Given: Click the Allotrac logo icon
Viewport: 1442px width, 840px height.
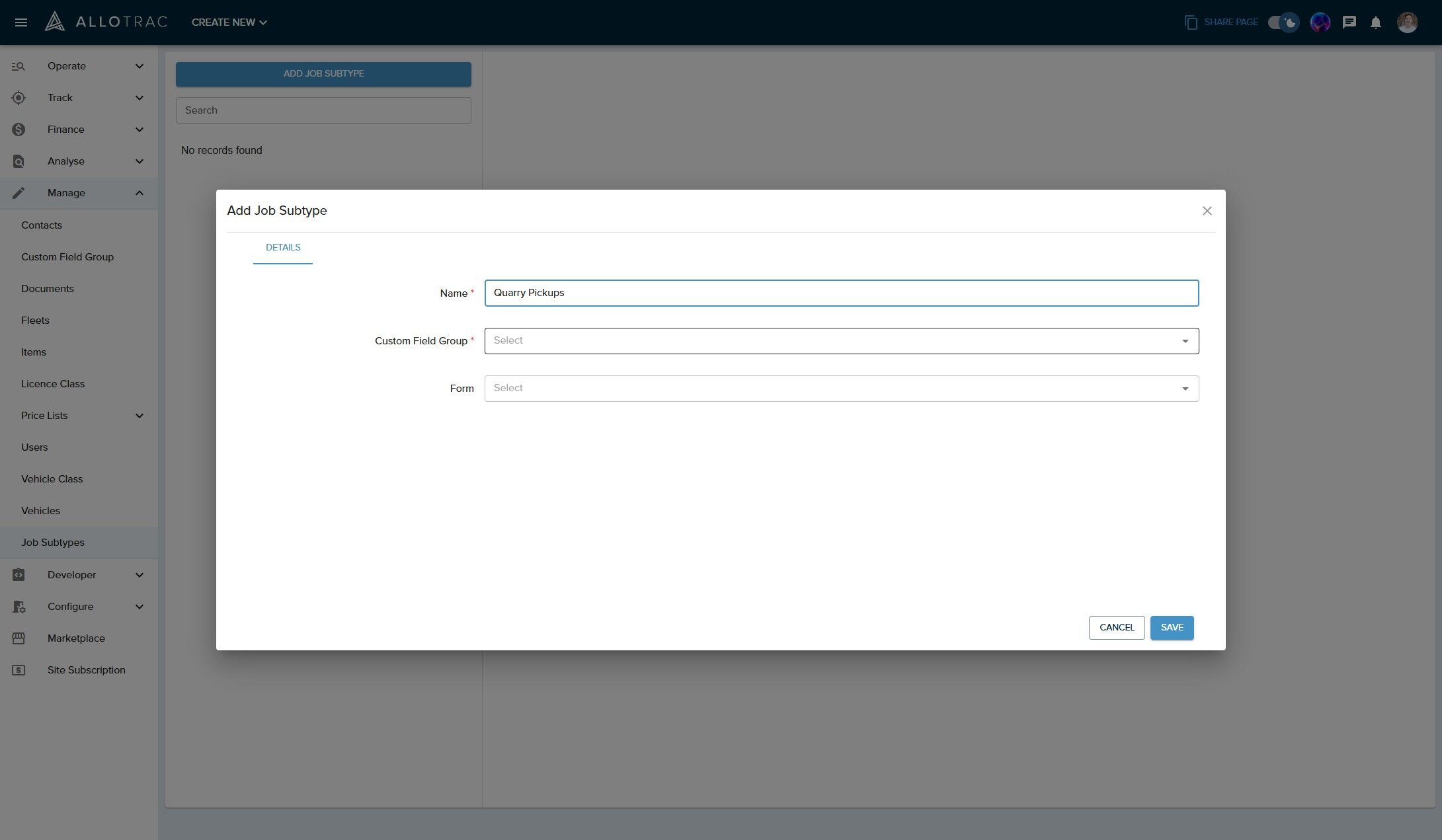Looking at the screenshot, I should coord(55,22).
